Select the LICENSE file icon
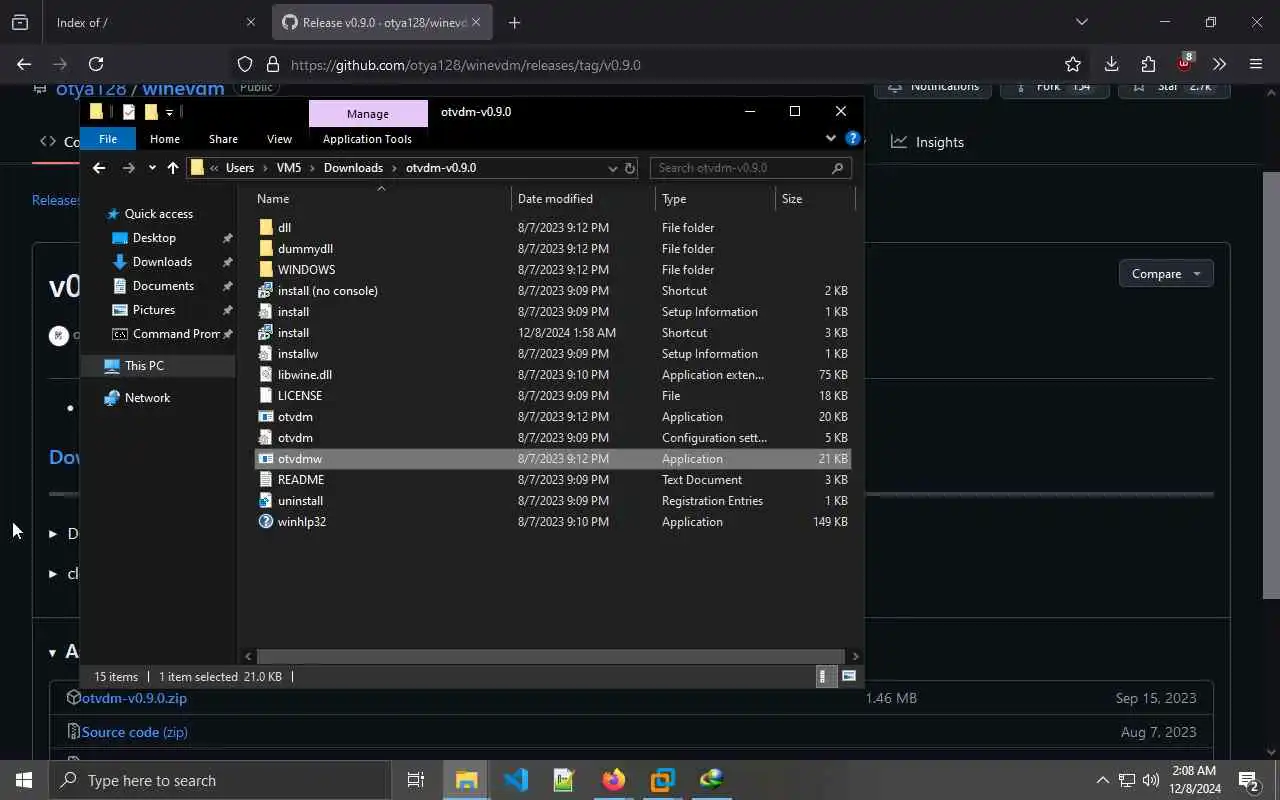Image resolution: width=1280 pixels, height=800 pixels. (x=265, y=396)
